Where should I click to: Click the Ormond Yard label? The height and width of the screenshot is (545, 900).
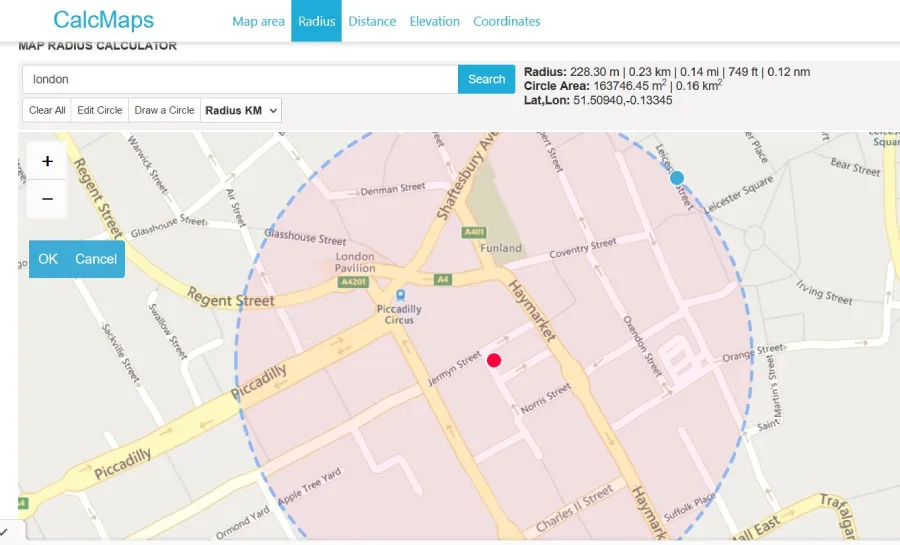(243, 523)
